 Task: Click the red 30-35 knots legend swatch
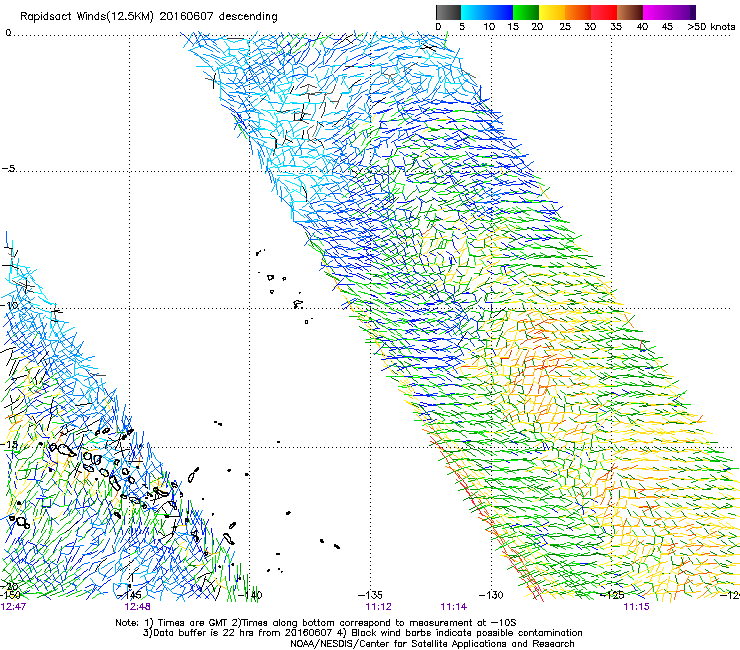coord(604,12)
